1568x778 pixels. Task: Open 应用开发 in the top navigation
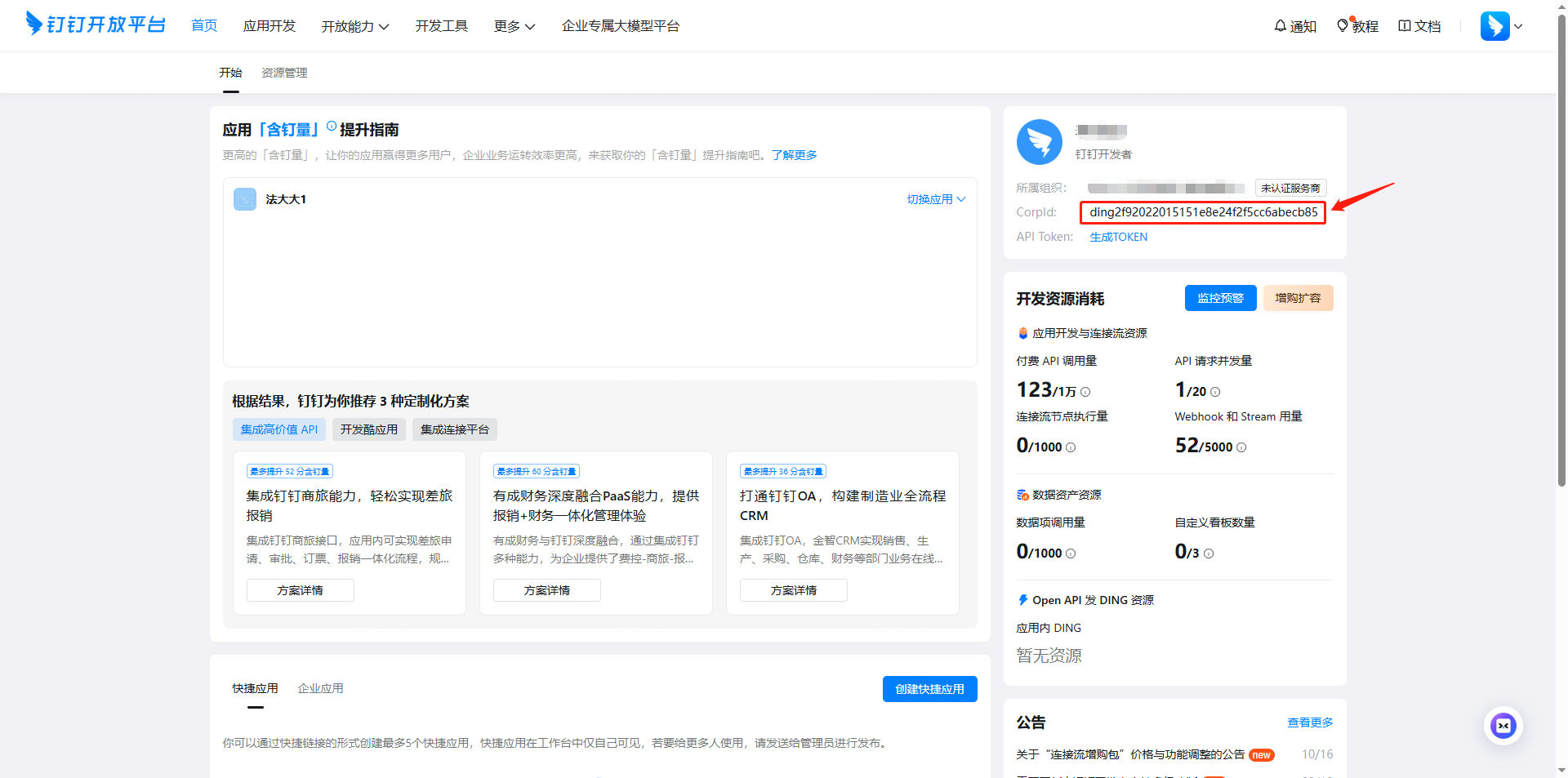pyautogui.click(x=269, y=26)
